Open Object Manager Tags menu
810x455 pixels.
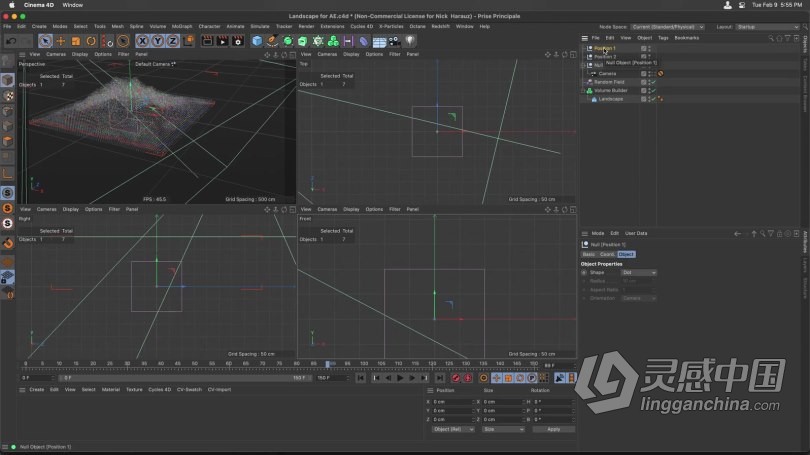663,38
